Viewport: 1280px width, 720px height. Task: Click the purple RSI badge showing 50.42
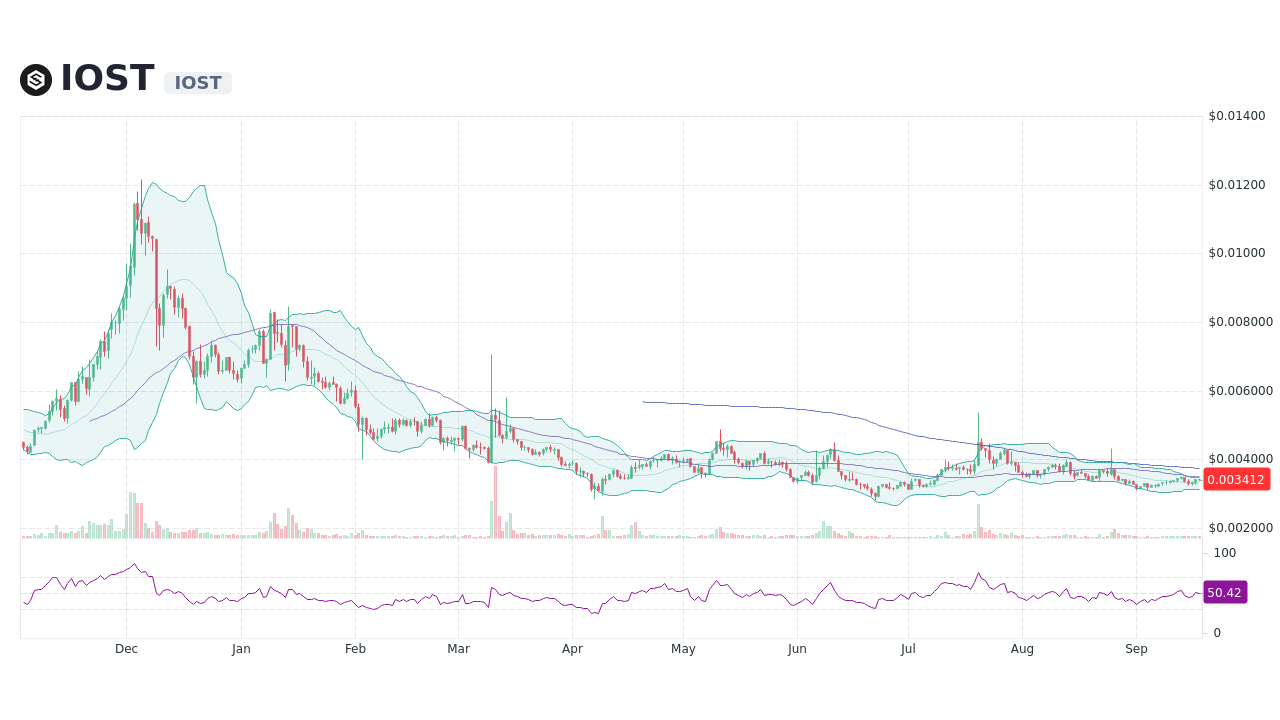point(1225,592)
